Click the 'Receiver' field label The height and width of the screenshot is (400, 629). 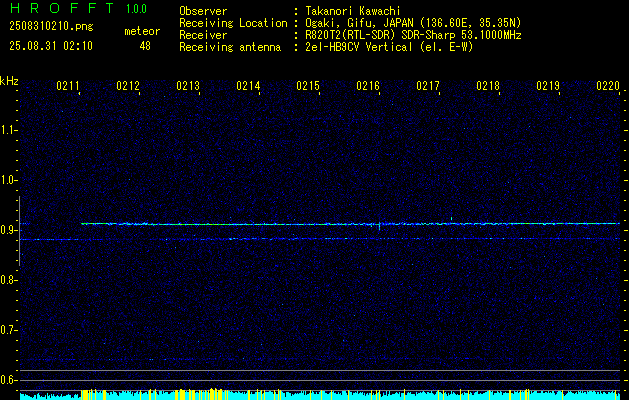(x=203, y=35)
